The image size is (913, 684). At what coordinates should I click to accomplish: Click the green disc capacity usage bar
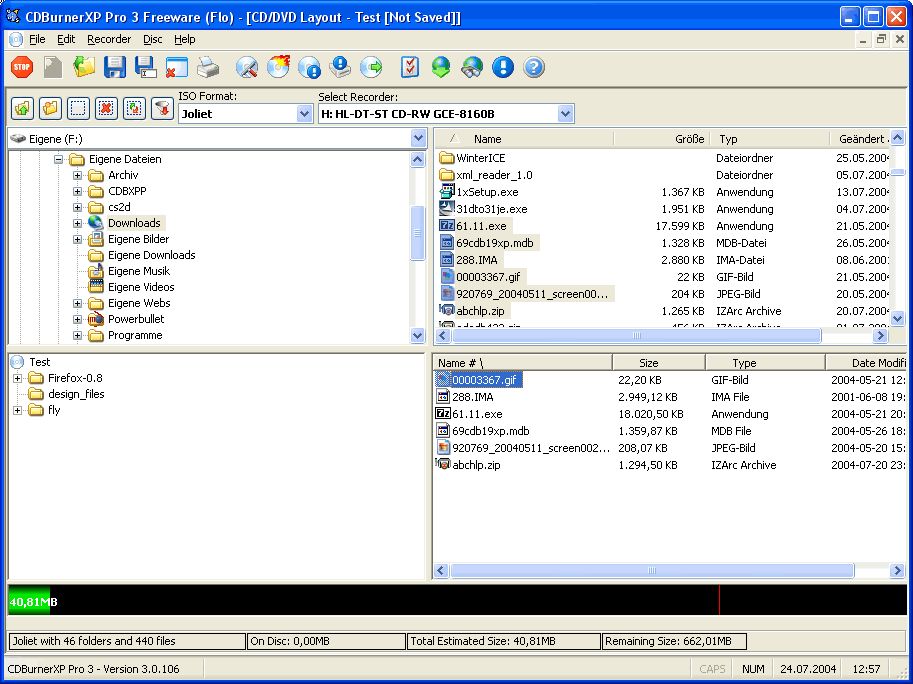pyautogui.click(x=29, y=601)
